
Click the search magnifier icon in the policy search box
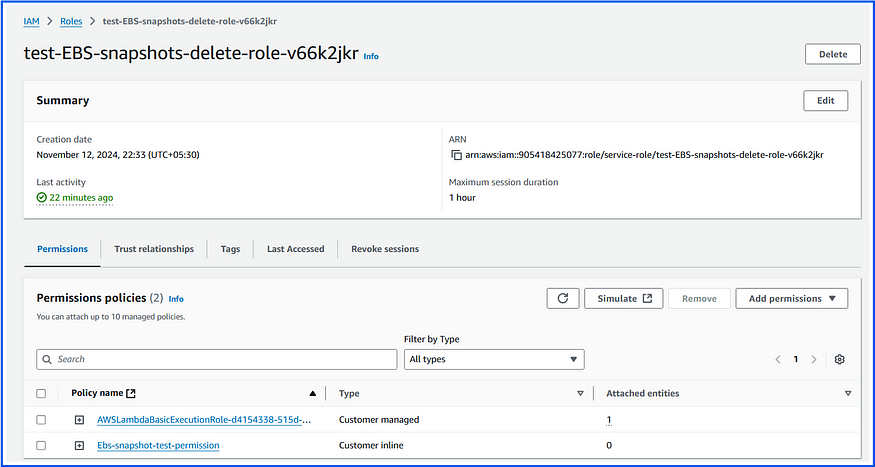coord(47,359)
